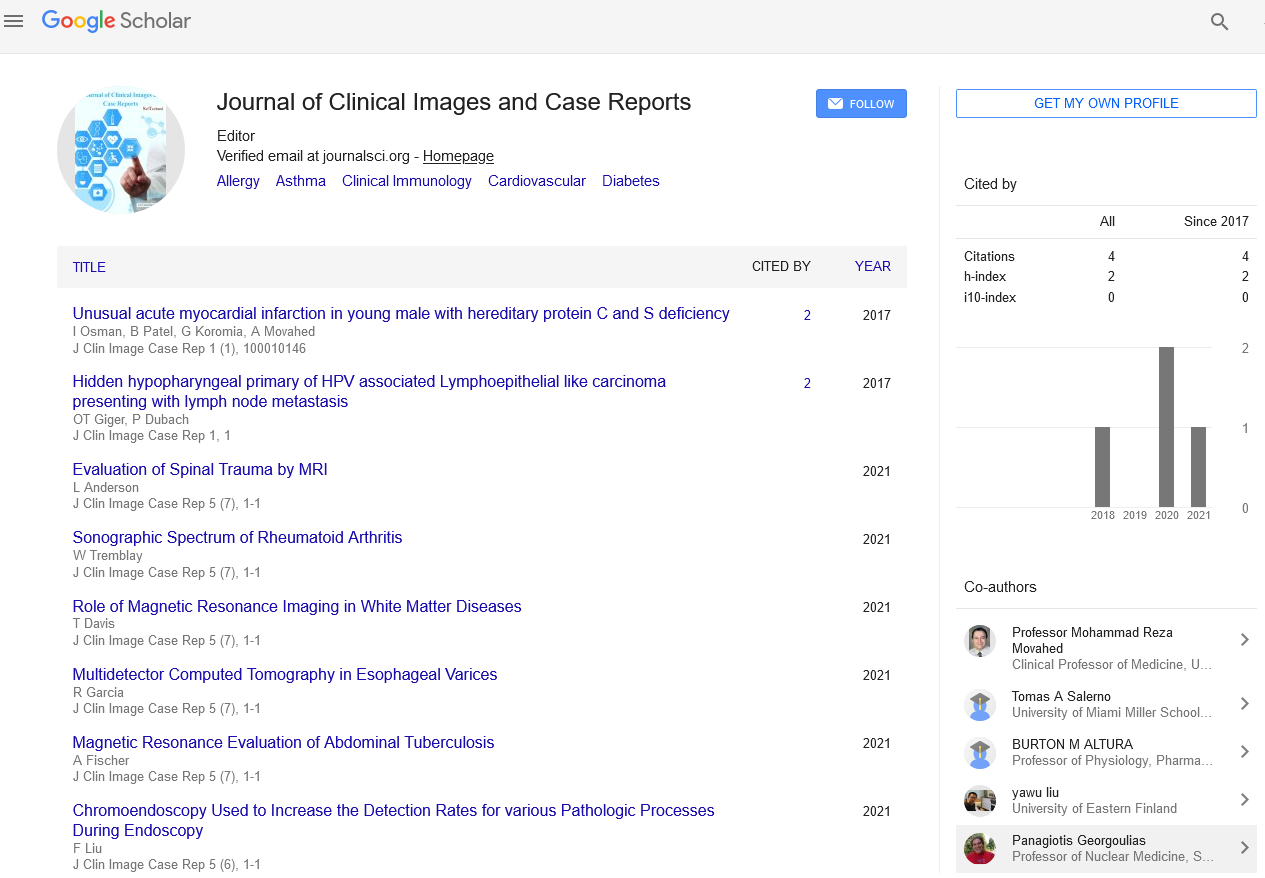Screen dimensions: 1265x878
Task: Open Magnetic Resonance Evaluation of Abdominal Tuberculosis
Action: coord(283,742)
